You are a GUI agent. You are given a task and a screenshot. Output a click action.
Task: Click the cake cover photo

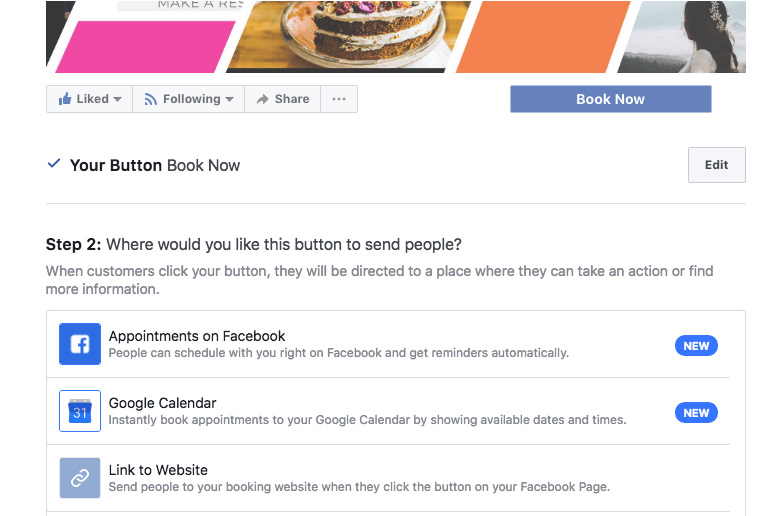pos(349,35)
